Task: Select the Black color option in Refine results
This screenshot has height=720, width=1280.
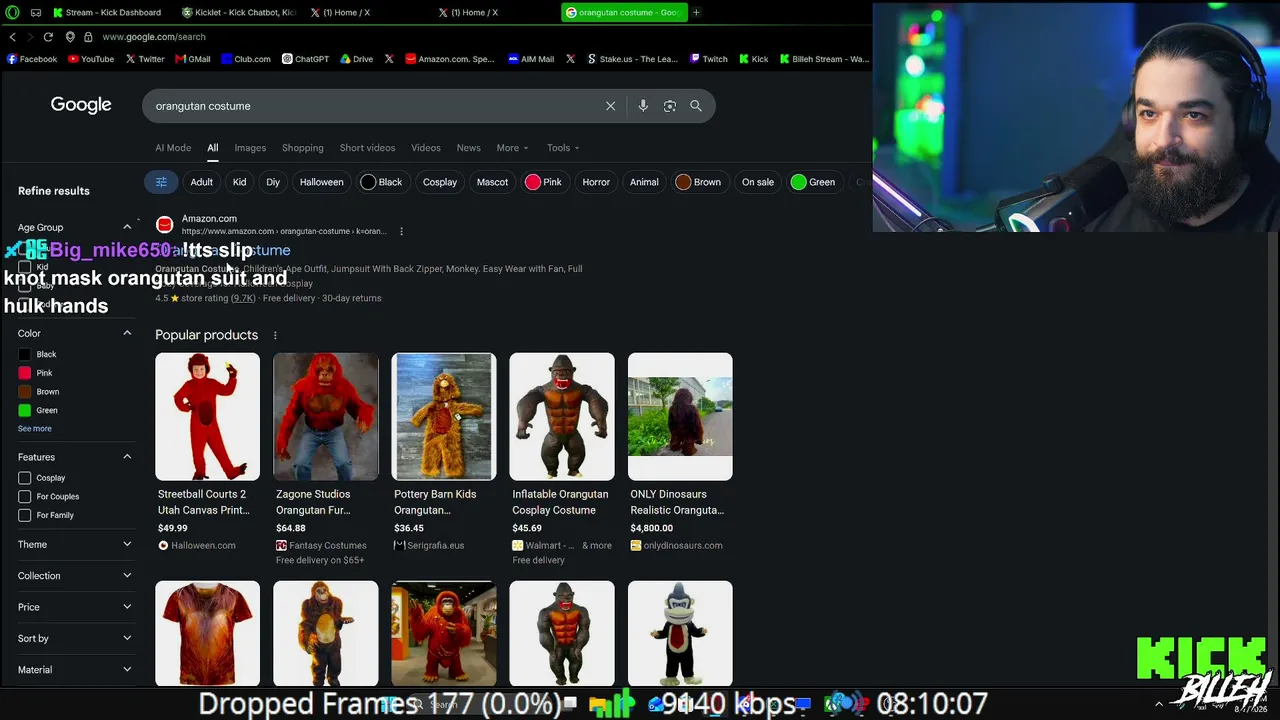Action: 25,354
